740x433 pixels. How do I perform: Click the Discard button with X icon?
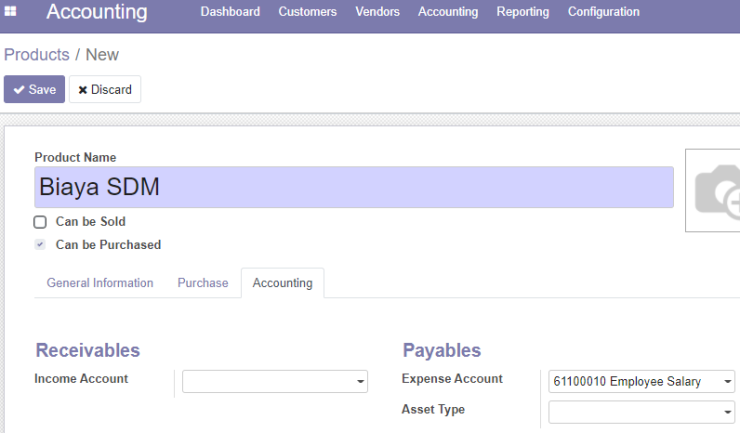tap(105, 89)
